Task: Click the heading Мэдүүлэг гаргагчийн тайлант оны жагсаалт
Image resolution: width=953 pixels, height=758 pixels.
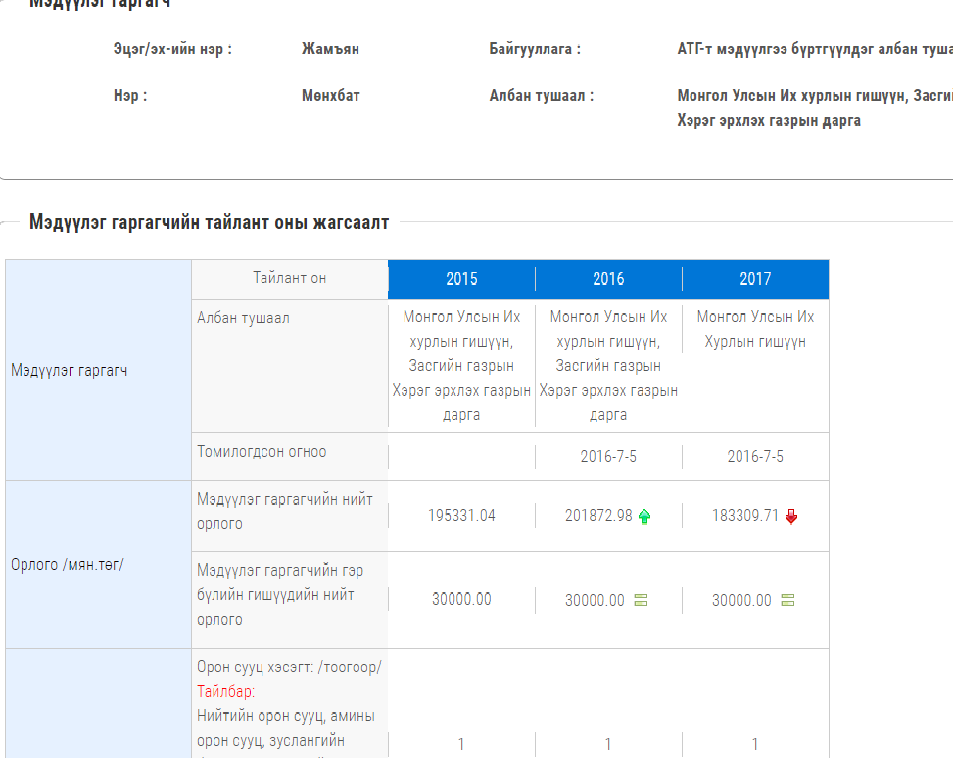Action: click(208, 222)
